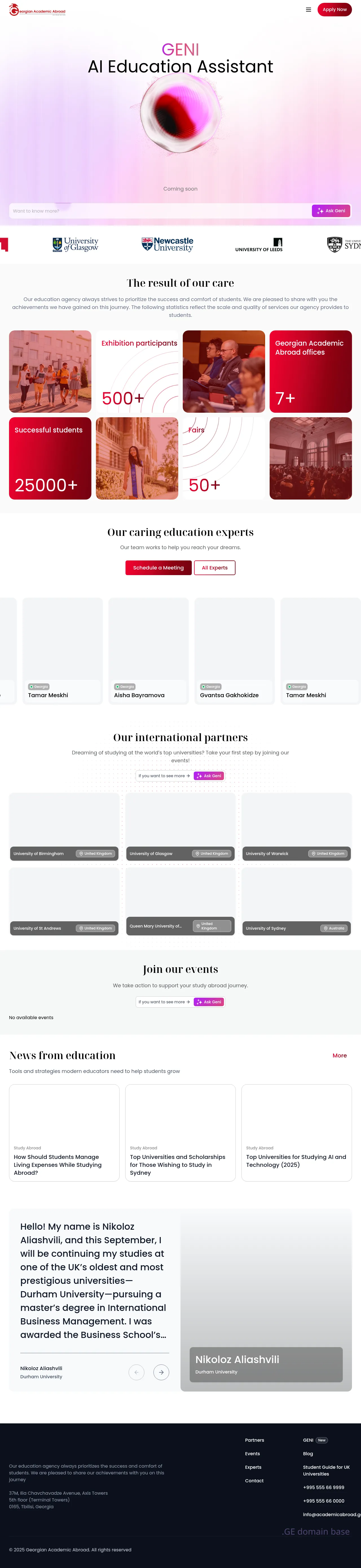Open the Partners footer link
The width and height of the screenshot is (361, 1568).
click(254, 1440)
